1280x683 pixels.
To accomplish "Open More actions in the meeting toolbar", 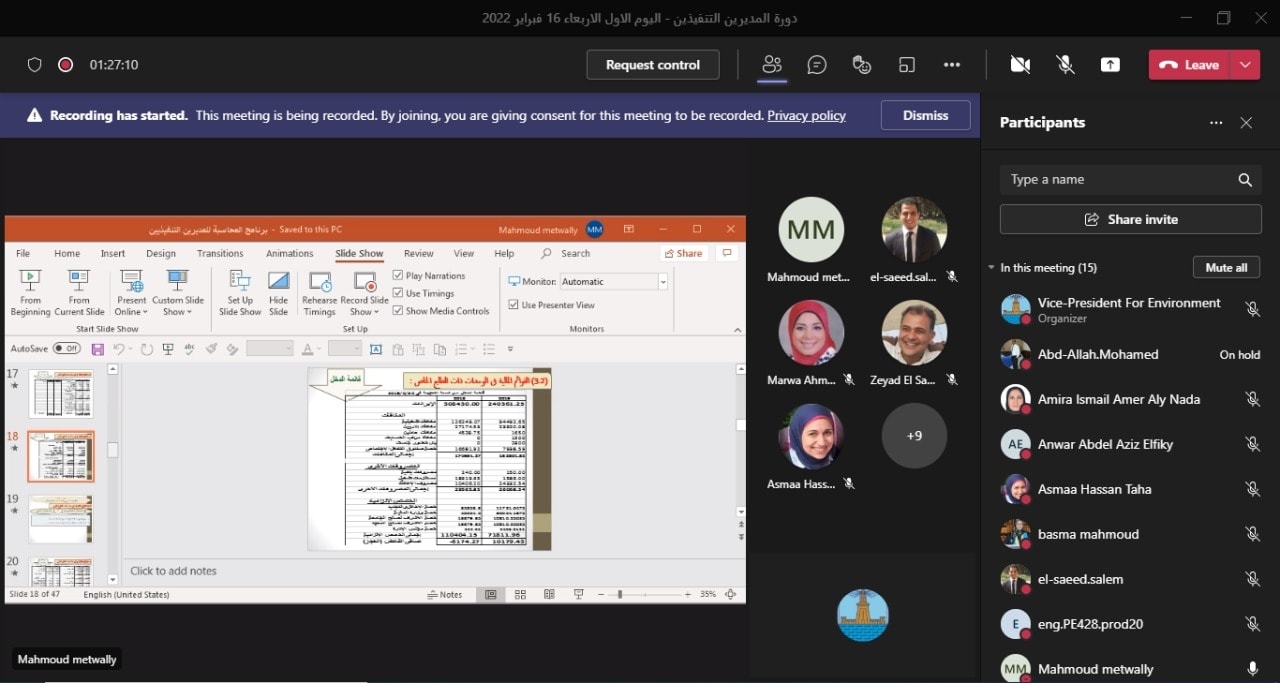I will (x=951, y=65).
